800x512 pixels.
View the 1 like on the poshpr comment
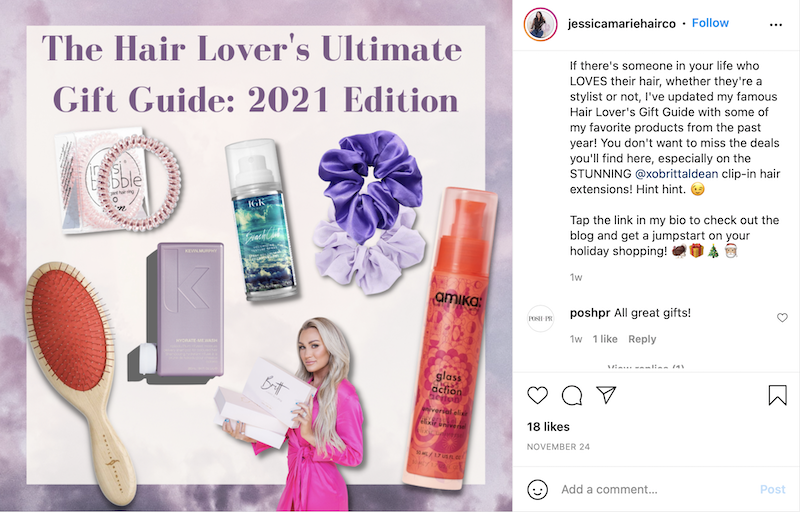pyautogui.click(x=605, y=339)
